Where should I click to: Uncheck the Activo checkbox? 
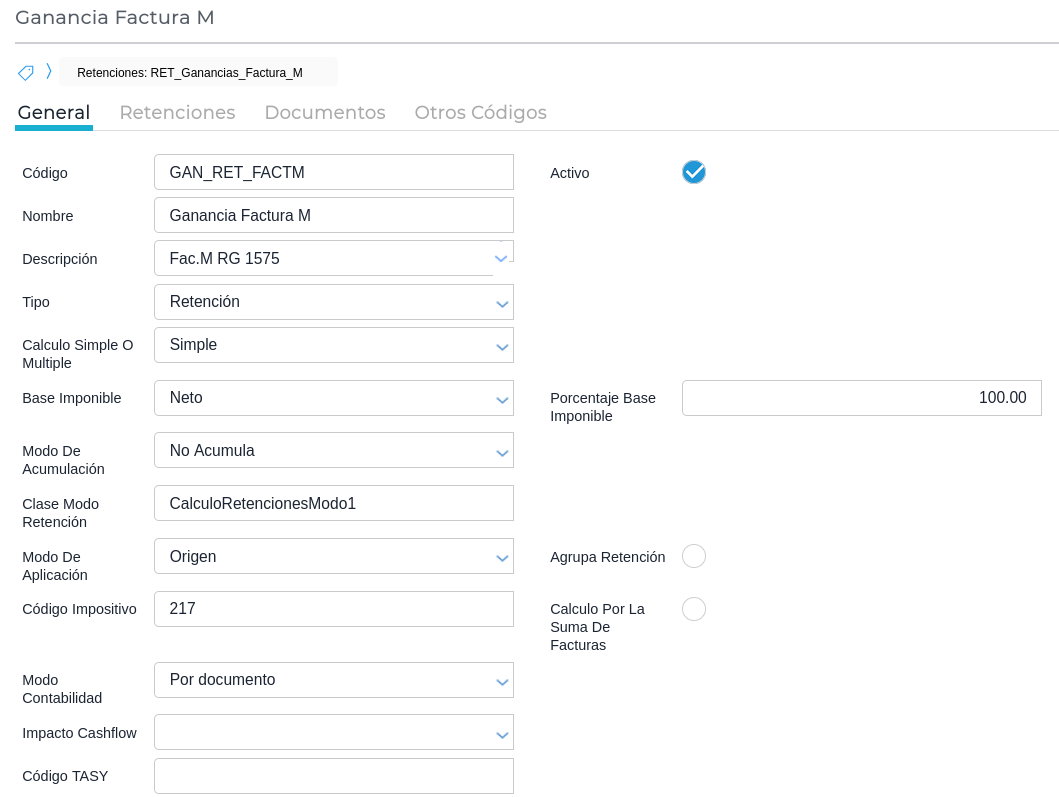pos(694,172)
